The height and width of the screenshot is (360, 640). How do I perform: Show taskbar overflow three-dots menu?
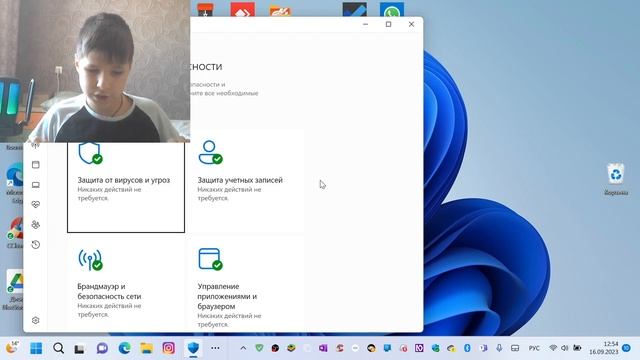point(216,348)
